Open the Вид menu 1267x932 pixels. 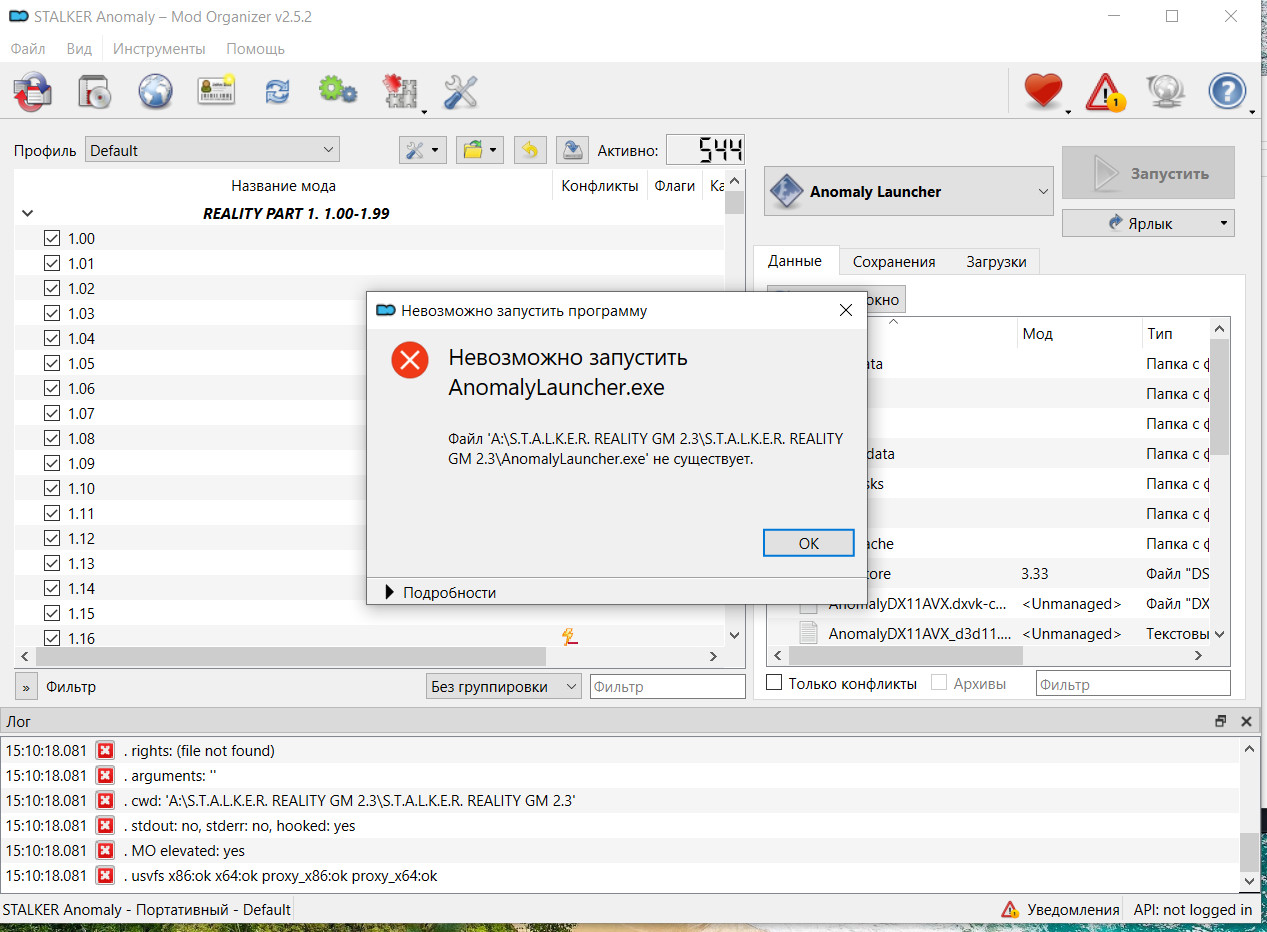[79, 48]
